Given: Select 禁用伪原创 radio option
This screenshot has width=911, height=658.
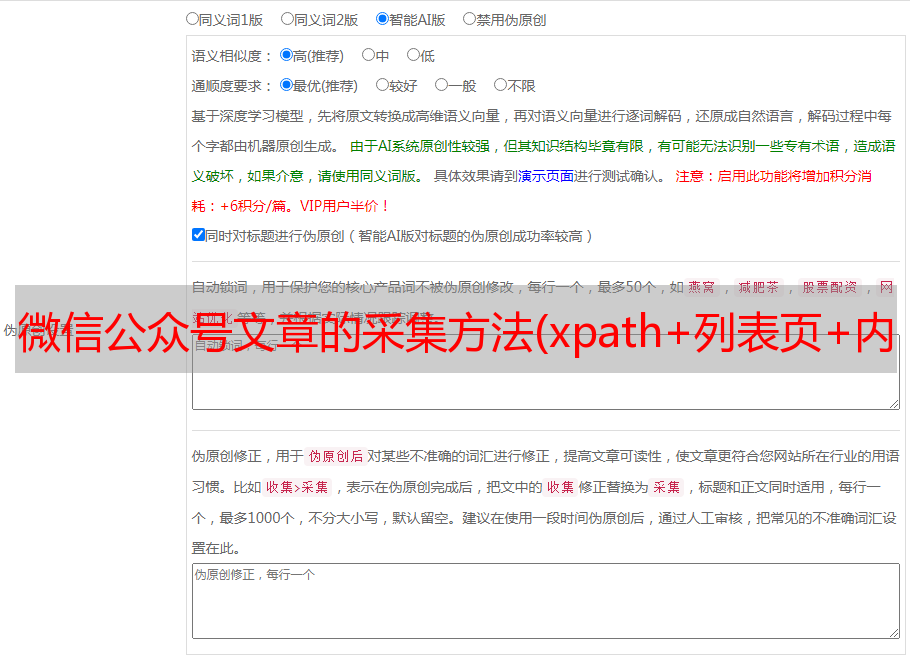Looking at the screenshot, I should 469,19.
